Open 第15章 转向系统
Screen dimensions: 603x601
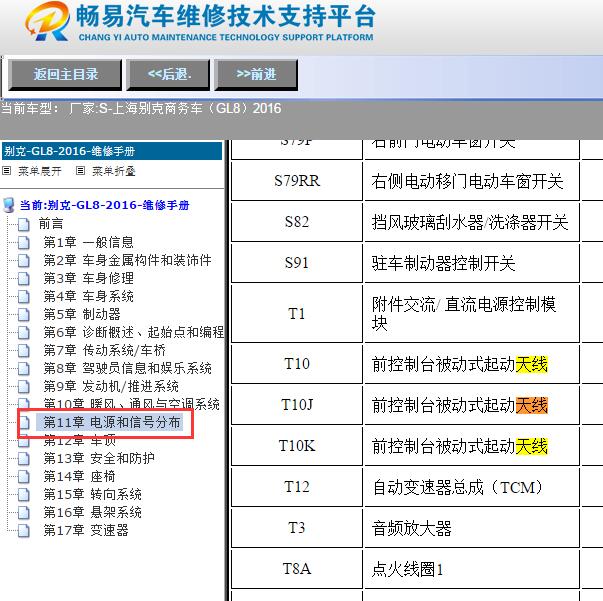tap(92, 494)
